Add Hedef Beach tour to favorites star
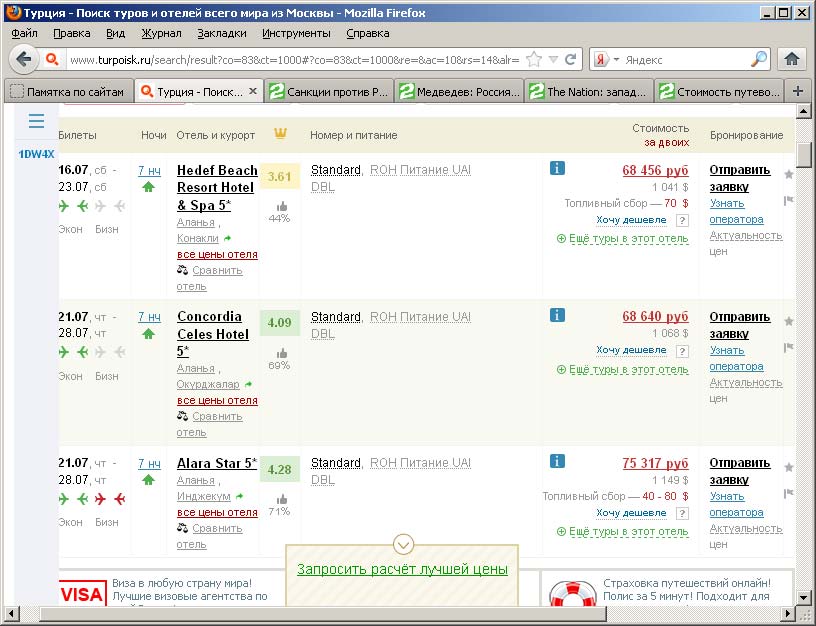This screenshot has height=626, width=816. (x=789, y=174)
